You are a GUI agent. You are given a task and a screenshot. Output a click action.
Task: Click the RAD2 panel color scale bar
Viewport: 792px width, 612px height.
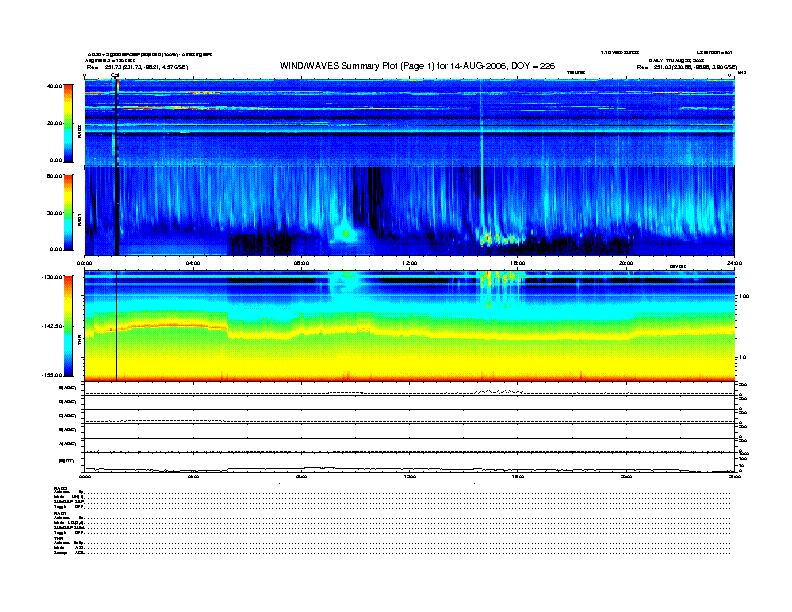[68, 123]
